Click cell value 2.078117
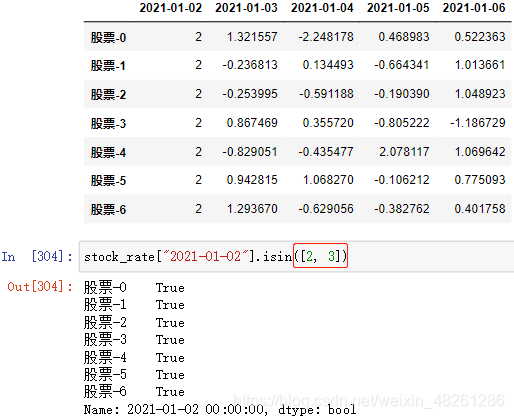The width and height of the screenshot is (514, 419). 404,152
